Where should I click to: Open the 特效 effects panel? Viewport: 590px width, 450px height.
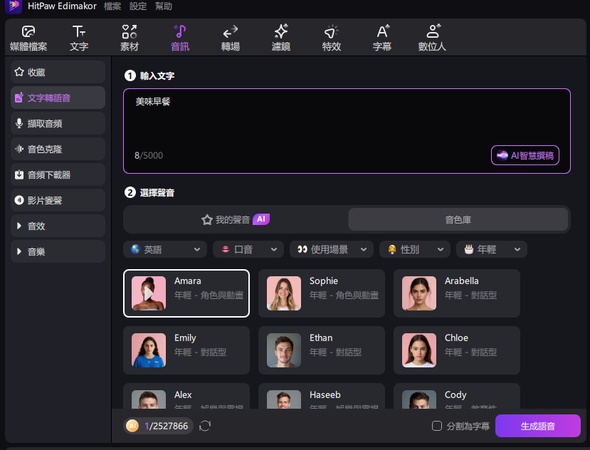click(x=331, y=38)
